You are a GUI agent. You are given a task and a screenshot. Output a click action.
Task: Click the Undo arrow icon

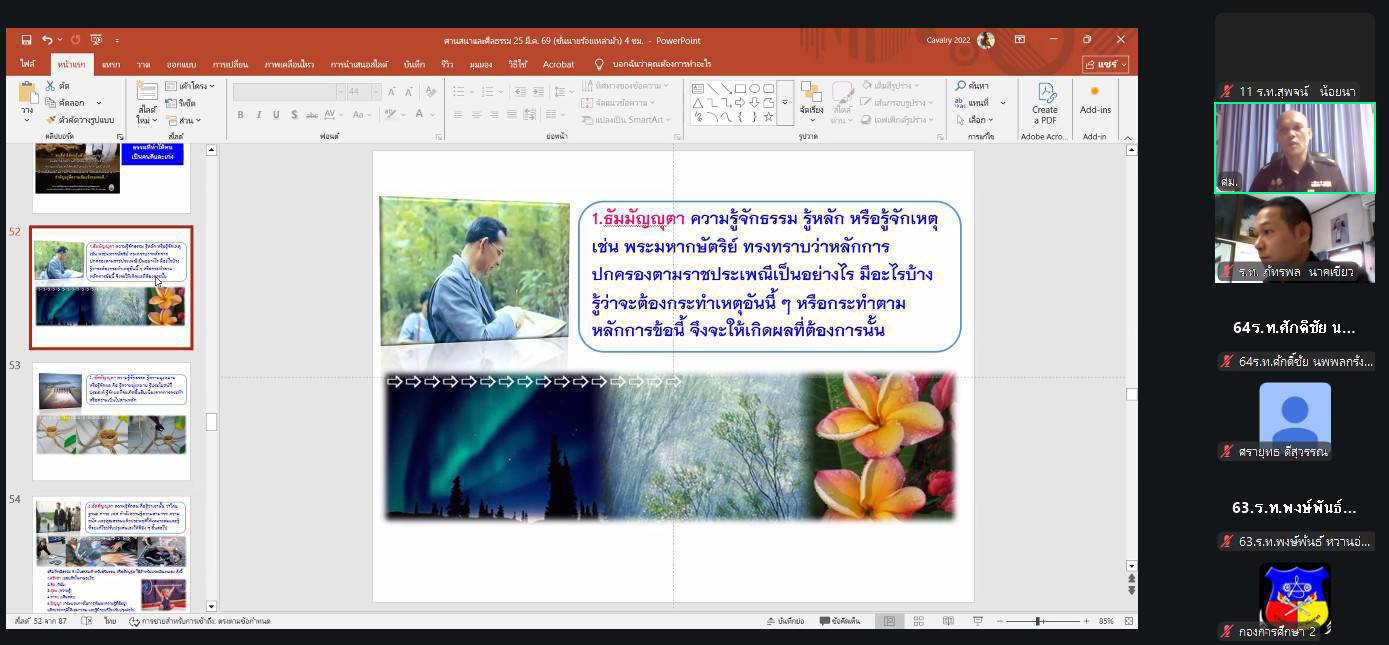[47, 40]
